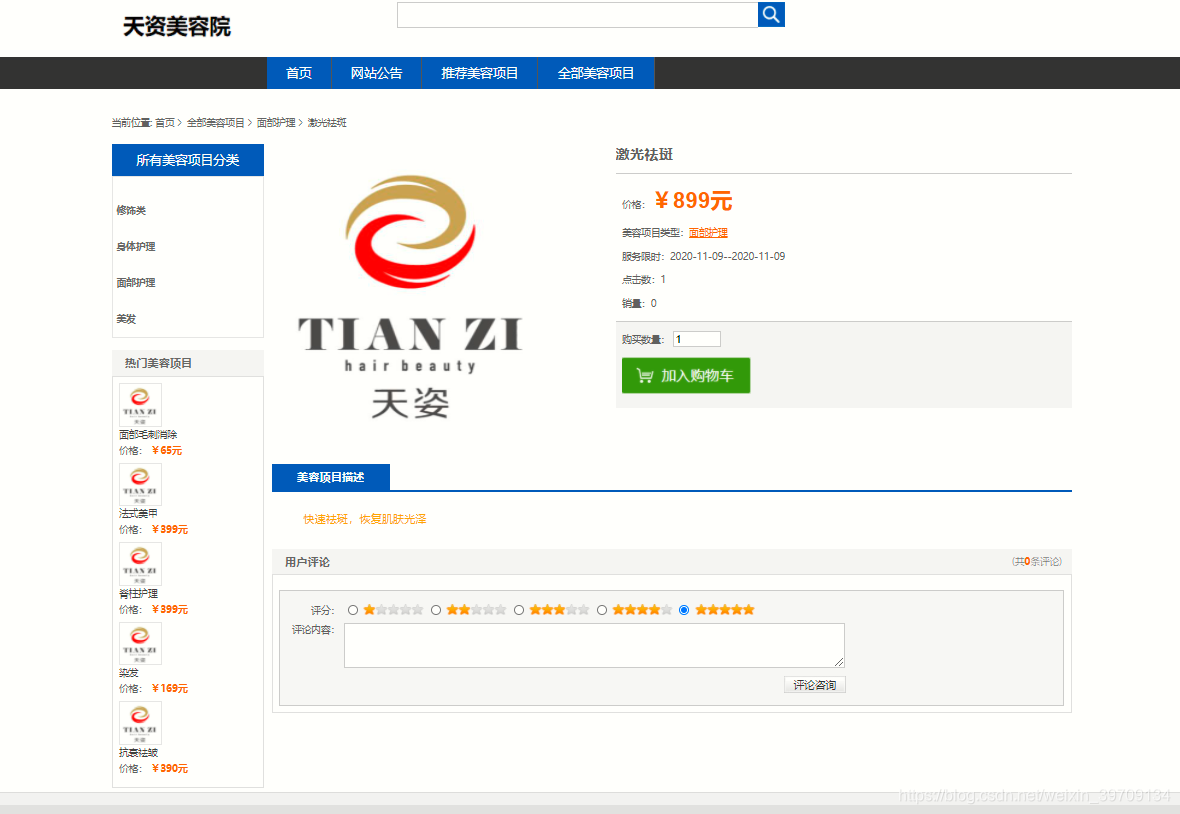Image resolution: width=1180 pixels, height=814 pixels.
Task: Open the 网站公告 navigation tab
Action: (x=376, y=73)
